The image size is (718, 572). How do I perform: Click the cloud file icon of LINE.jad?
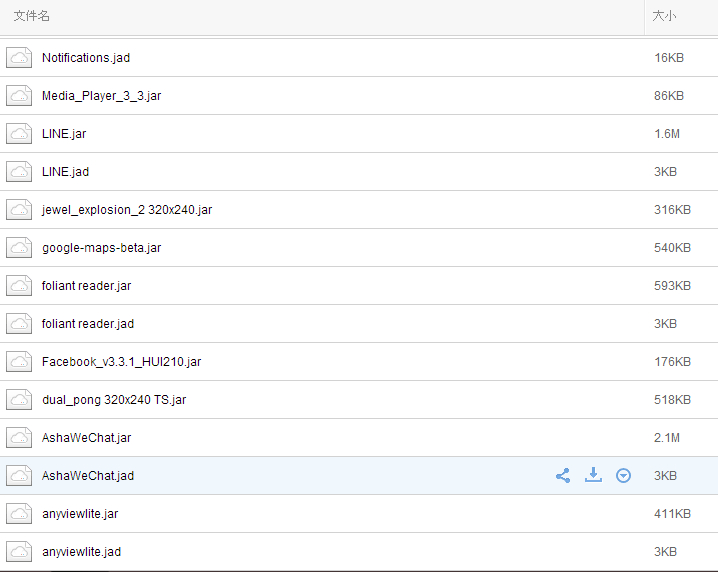pyautogui.click(x=19, y=172)
